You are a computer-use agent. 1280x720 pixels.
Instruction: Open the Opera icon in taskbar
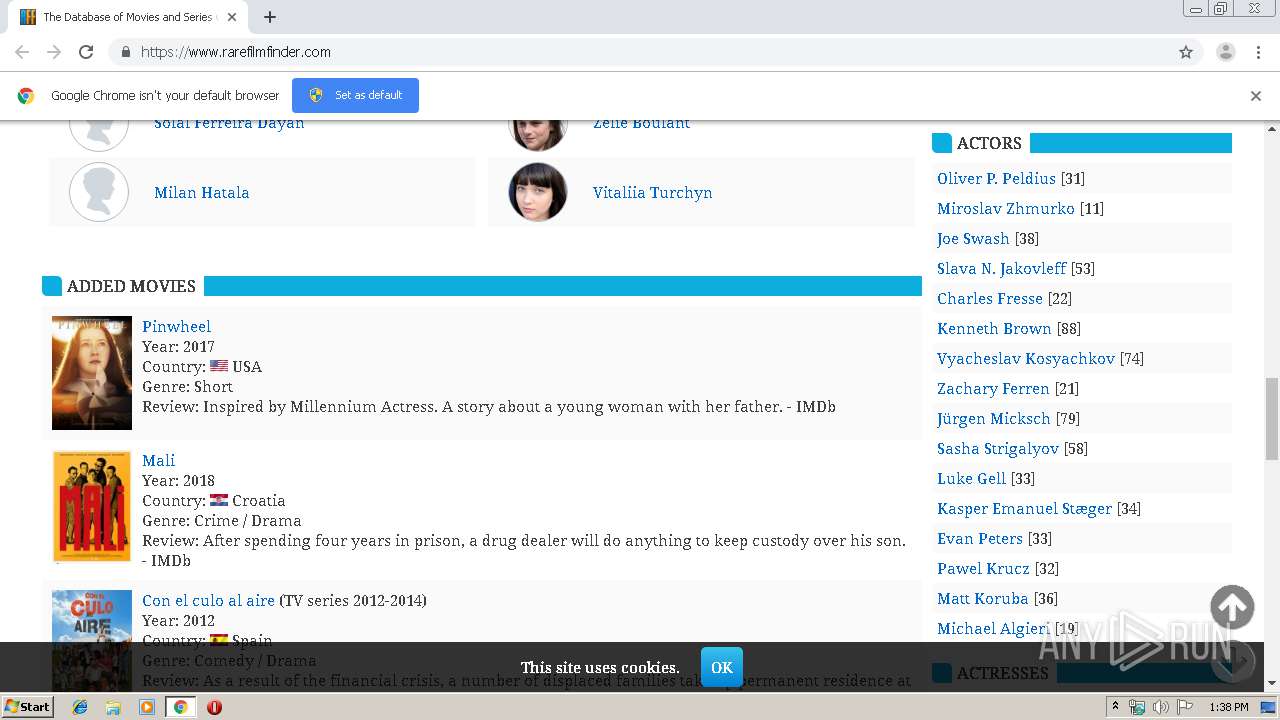point(214,707)
